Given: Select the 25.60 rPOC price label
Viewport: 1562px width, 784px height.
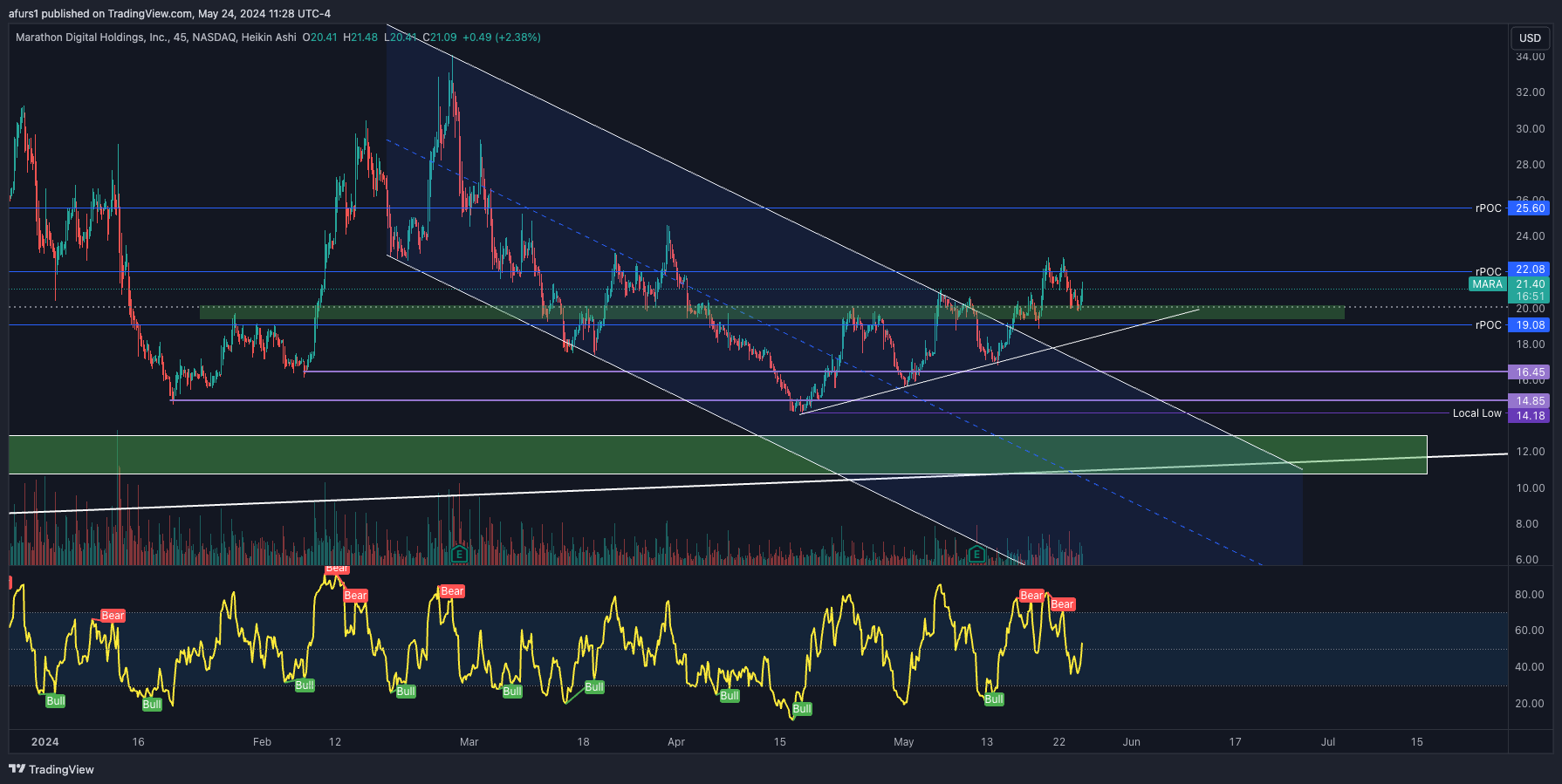Looking at the screenshot, I should (x=1530, y=208).
